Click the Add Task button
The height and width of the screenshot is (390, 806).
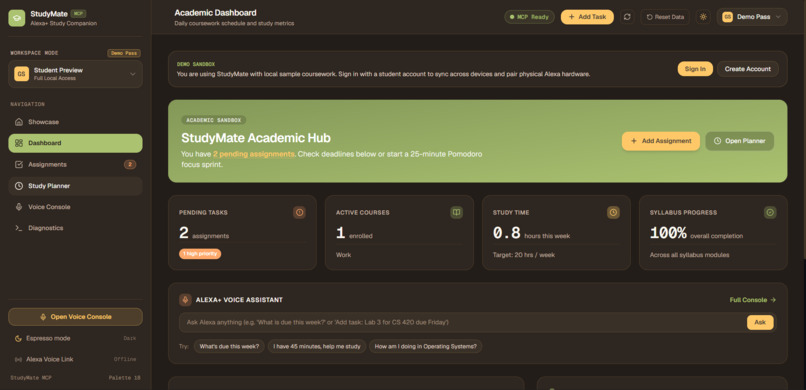(x=587, y=17)
